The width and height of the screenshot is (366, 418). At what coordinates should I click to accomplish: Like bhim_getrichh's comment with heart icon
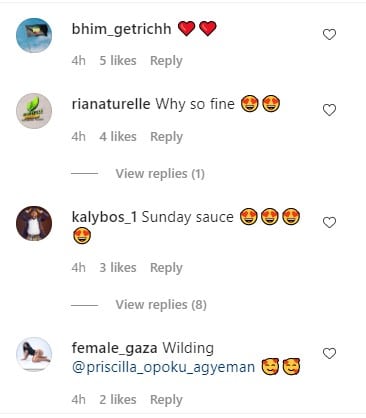pyautogui.click(x=329, y=34)
